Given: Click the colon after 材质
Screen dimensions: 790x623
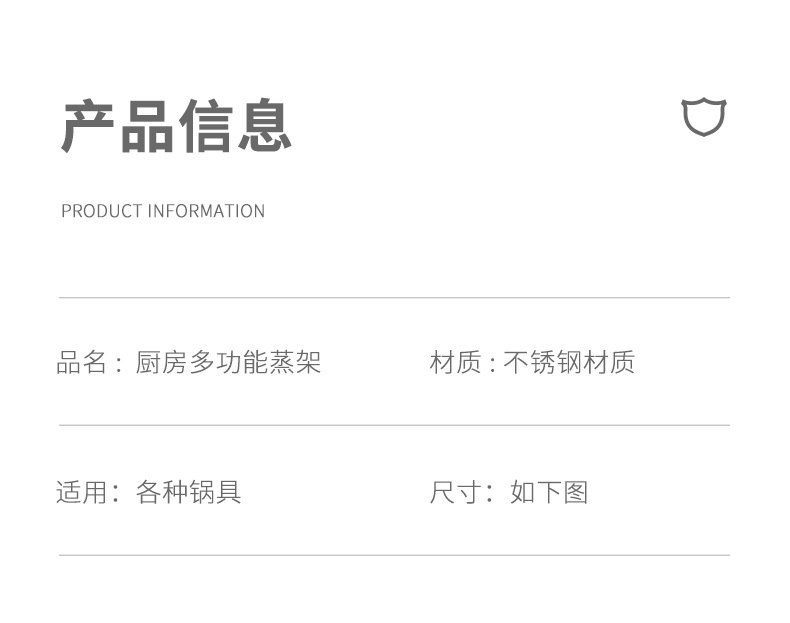Looking at the screenshot, I should click(492, 364).
